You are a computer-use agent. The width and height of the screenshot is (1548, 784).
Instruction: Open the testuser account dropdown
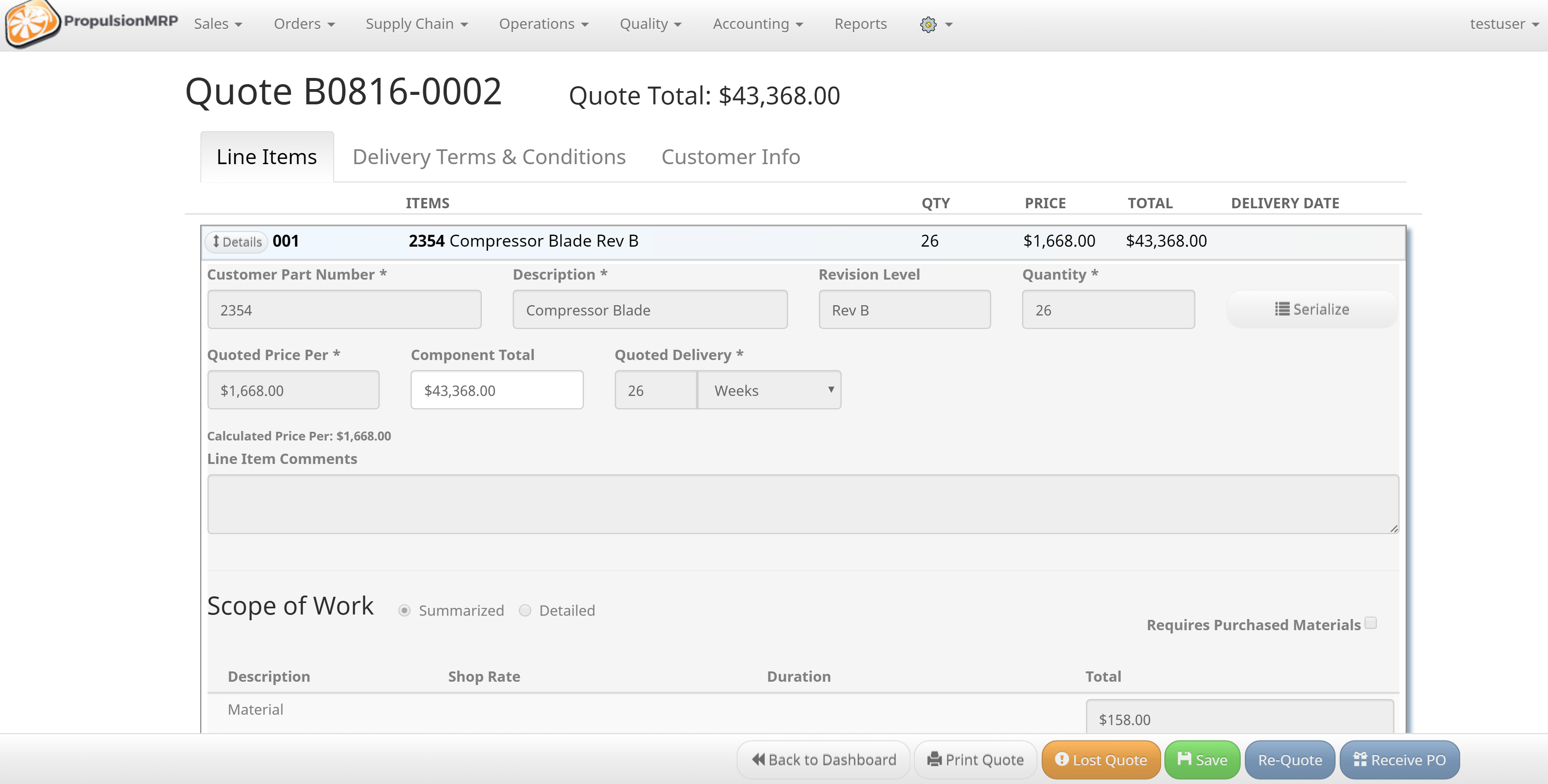(x=1503, y=24)
